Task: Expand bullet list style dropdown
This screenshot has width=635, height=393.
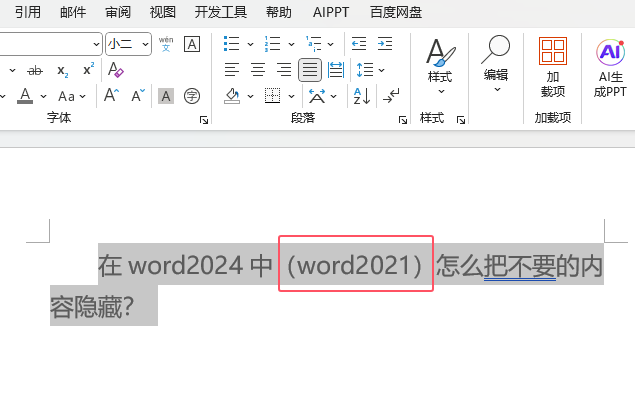Action: click(250, 44)
